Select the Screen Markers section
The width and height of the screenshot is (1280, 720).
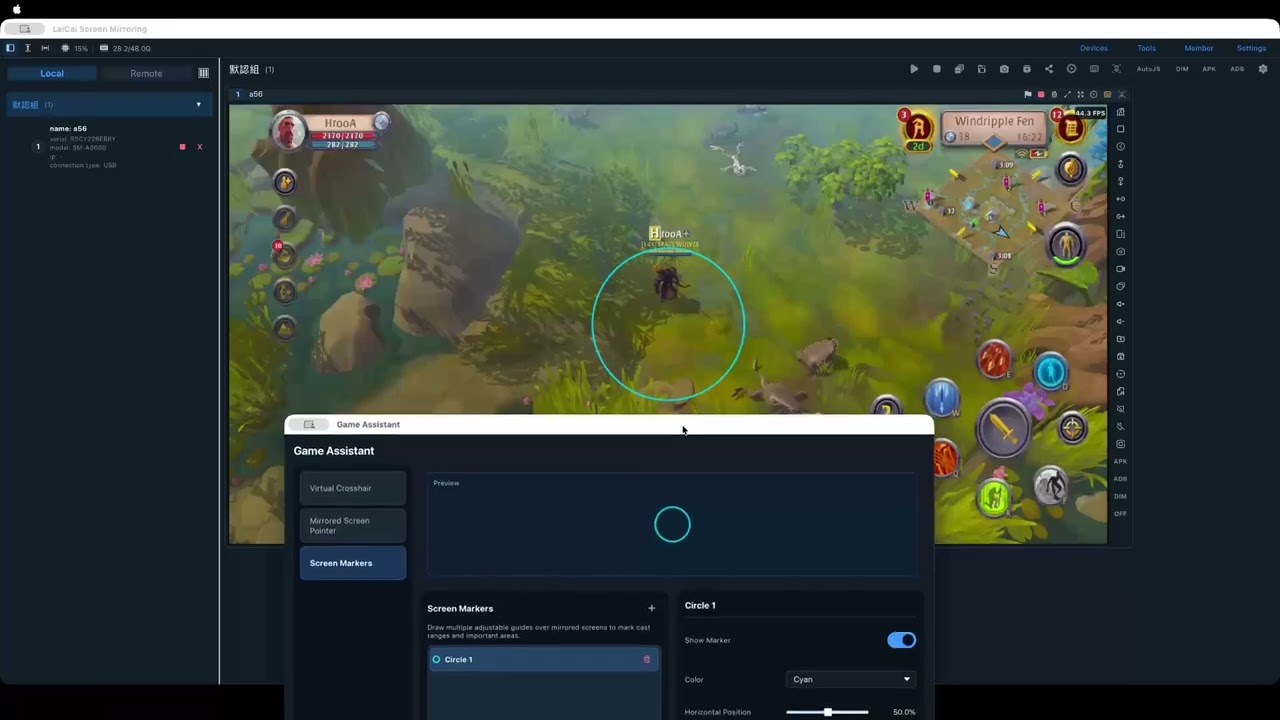[353, 563]
